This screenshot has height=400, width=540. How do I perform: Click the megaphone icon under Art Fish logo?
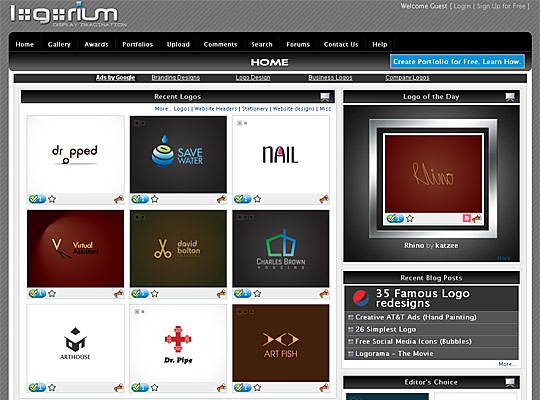324,388
